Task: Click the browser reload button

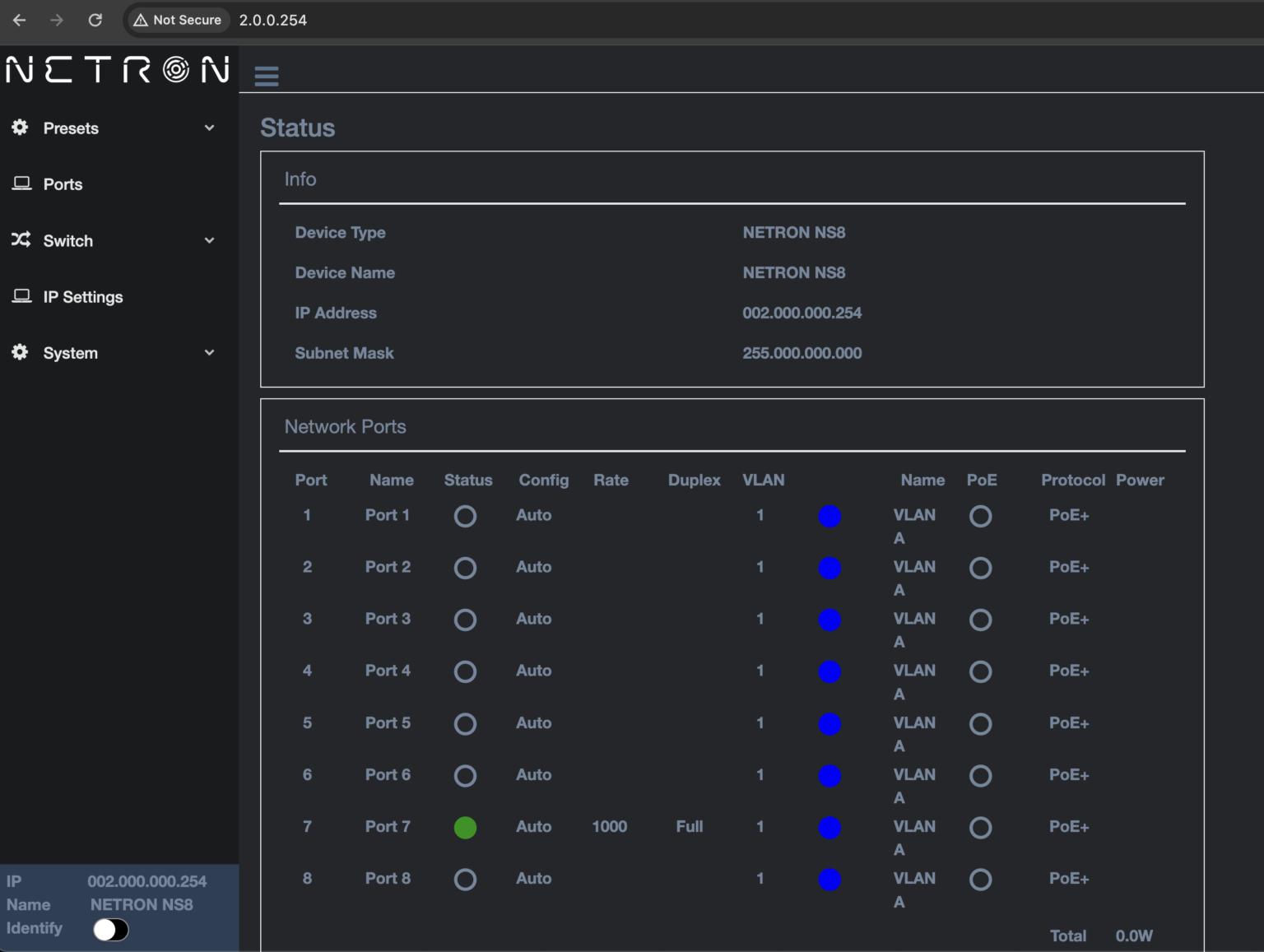Action: pos(95,20)
